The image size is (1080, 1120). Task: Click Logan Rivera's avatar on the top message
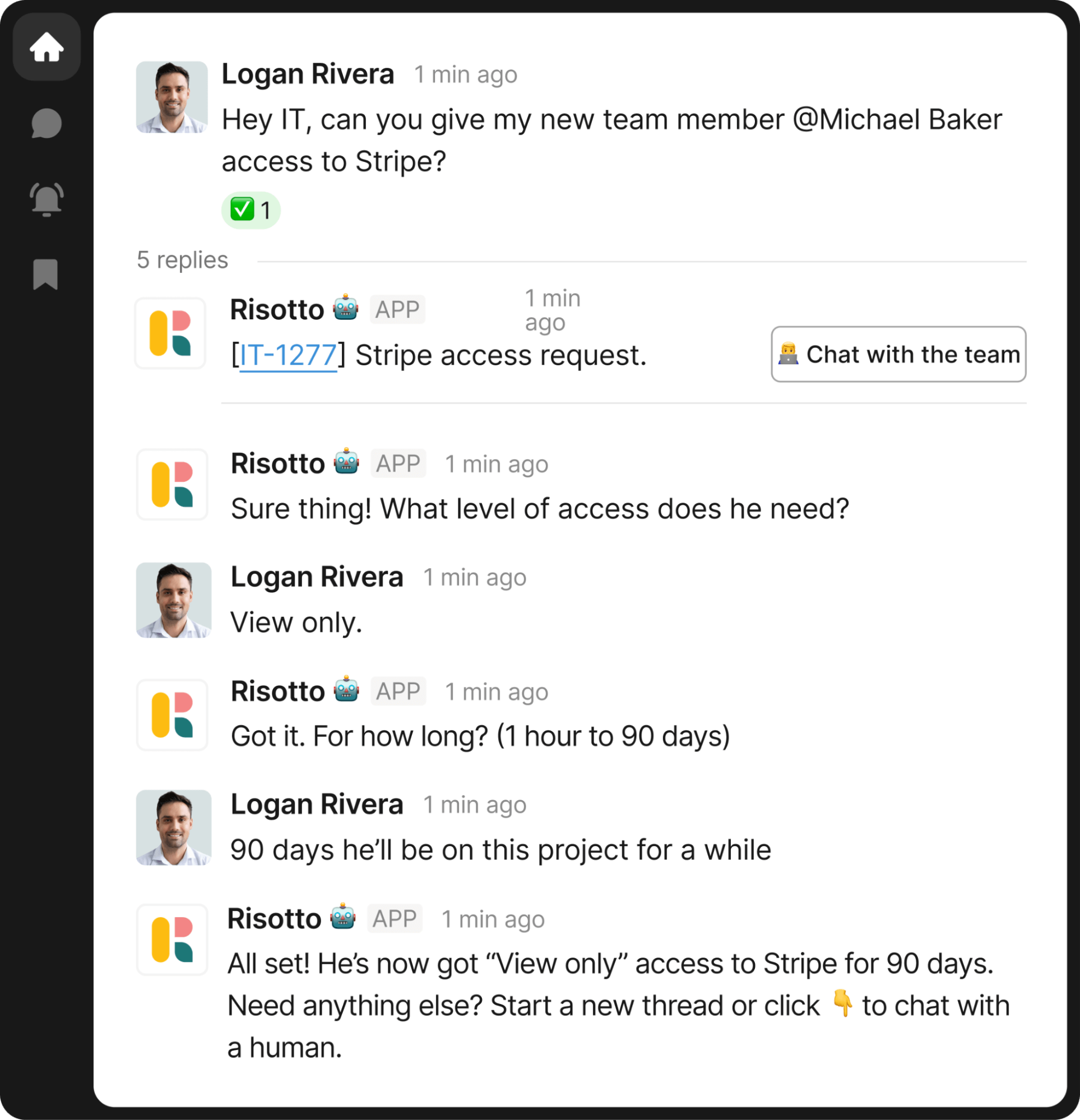point(171,97)
